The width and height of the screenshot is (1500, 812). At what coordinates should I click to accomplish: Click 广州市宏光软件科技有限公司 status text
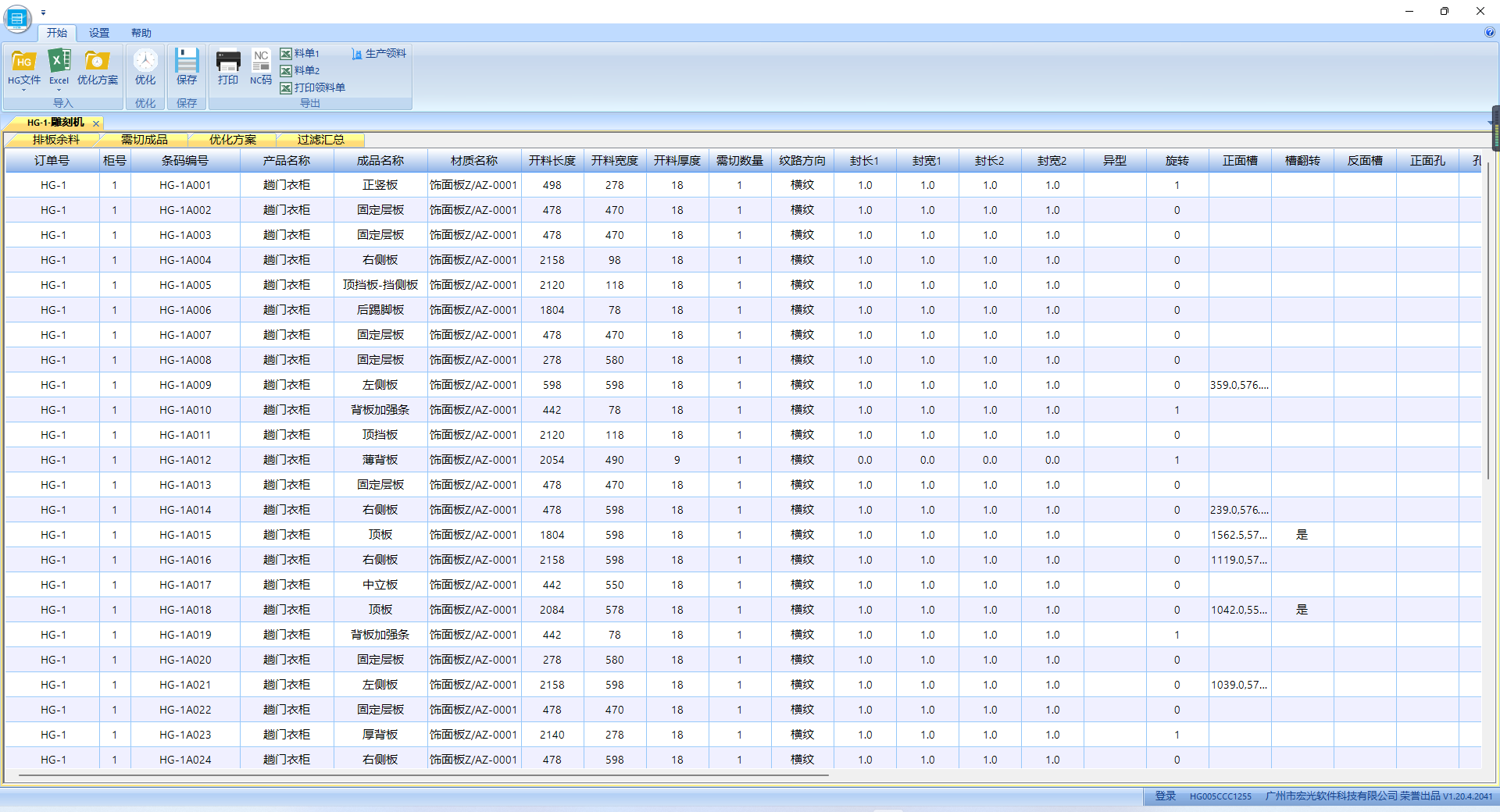(x=1331, y=796)
